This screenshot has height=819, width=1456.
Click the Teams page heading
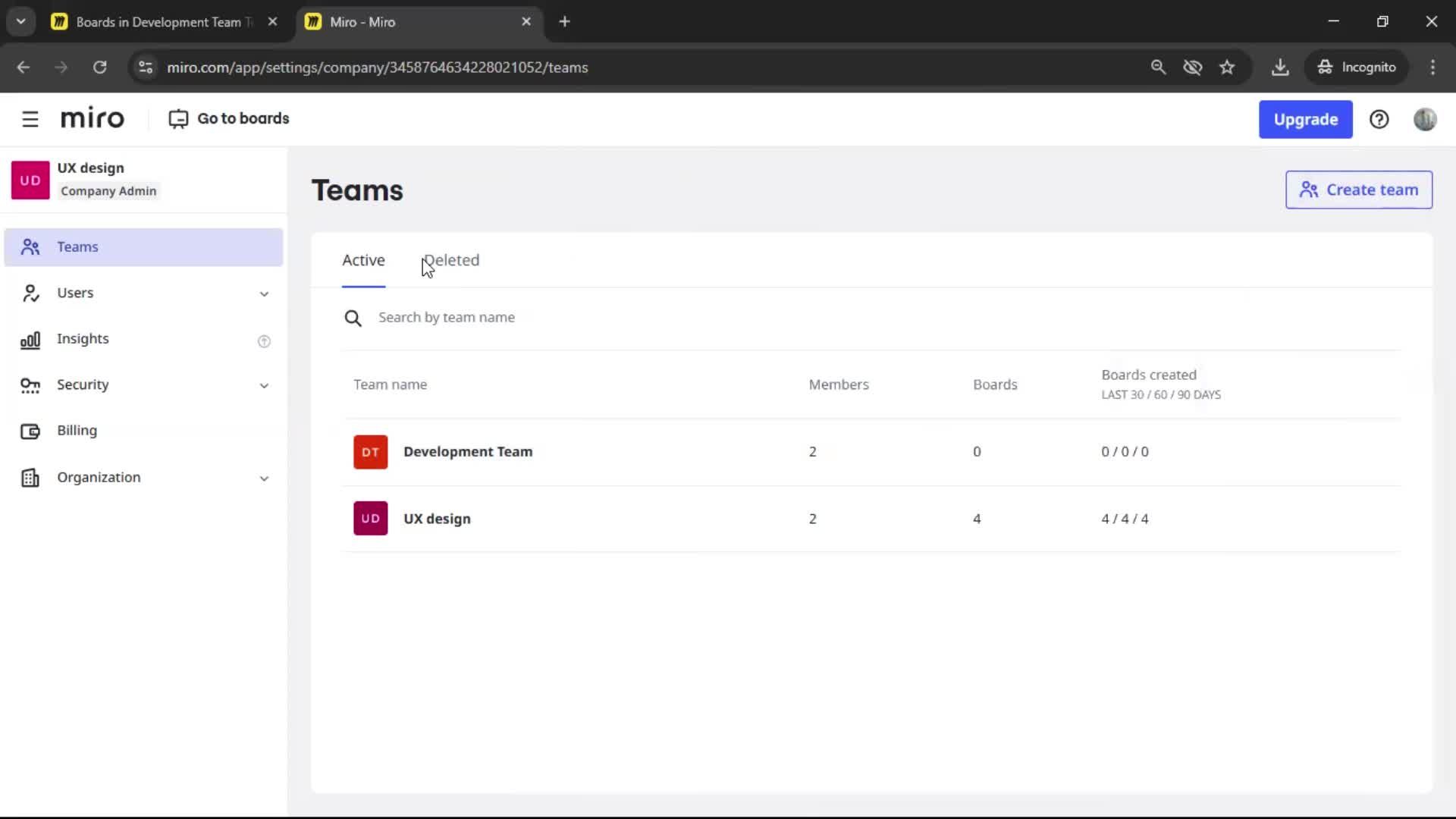click(x=357, y=190)
